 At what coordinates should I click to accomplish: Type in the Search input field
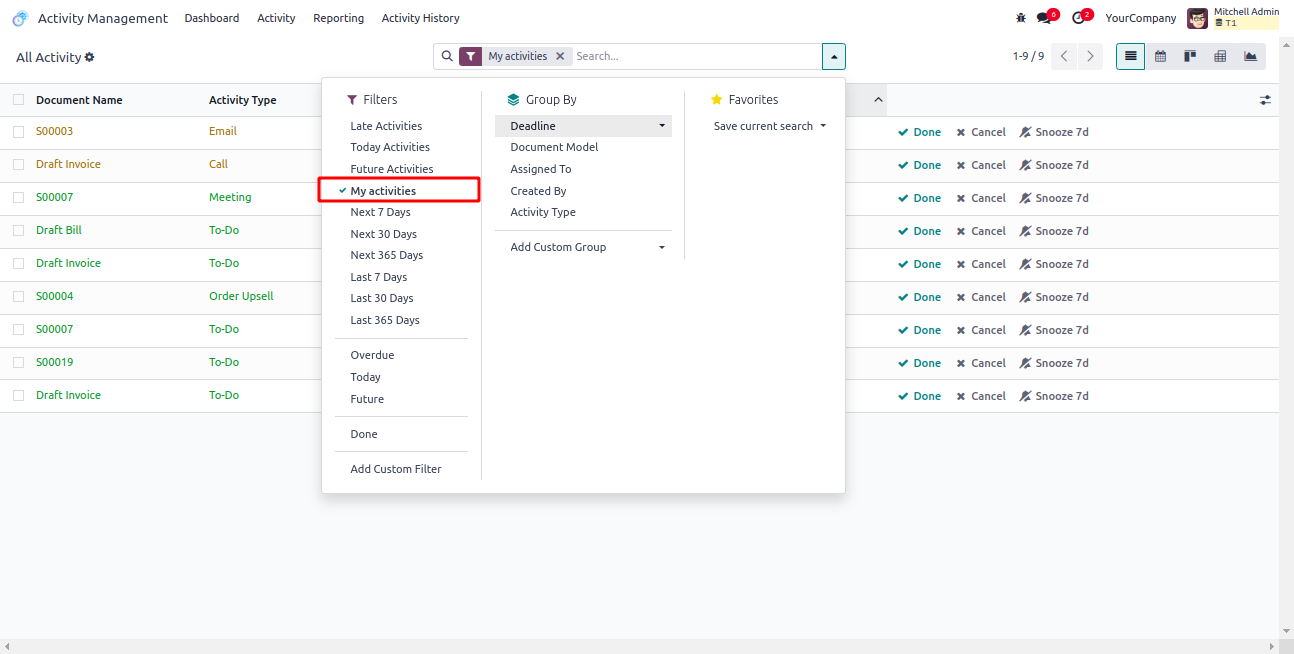click(695, 57)
